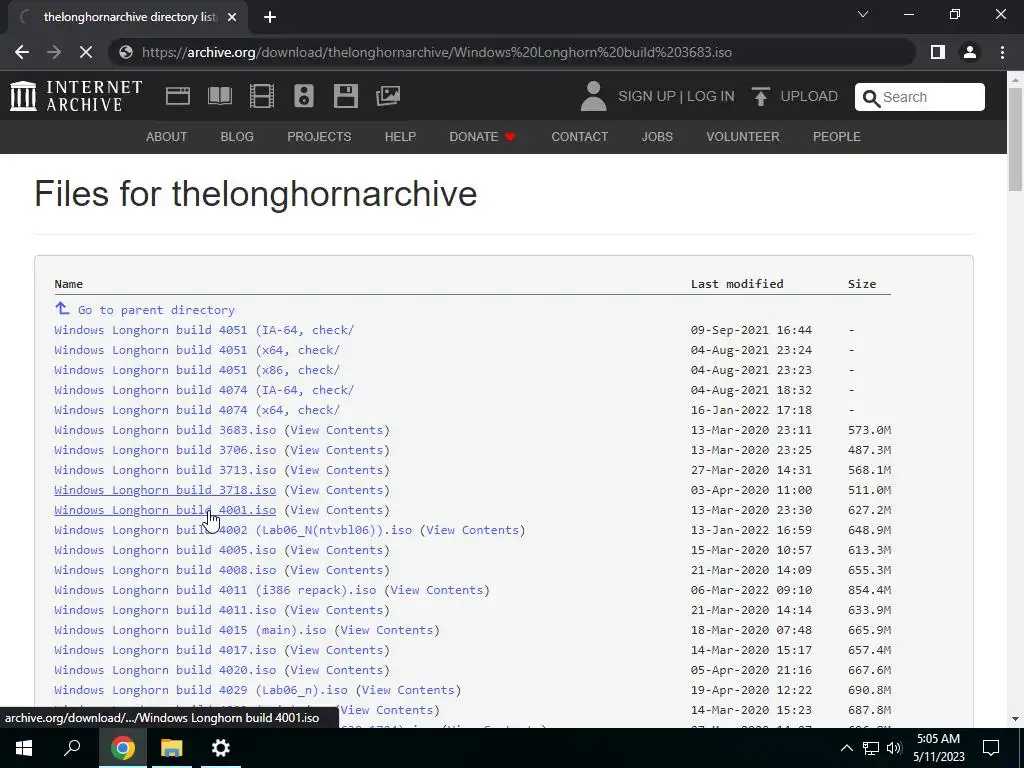Open the Internet Archive home logo
This screenshot has height=768, width=1024.
coord(76,96)
